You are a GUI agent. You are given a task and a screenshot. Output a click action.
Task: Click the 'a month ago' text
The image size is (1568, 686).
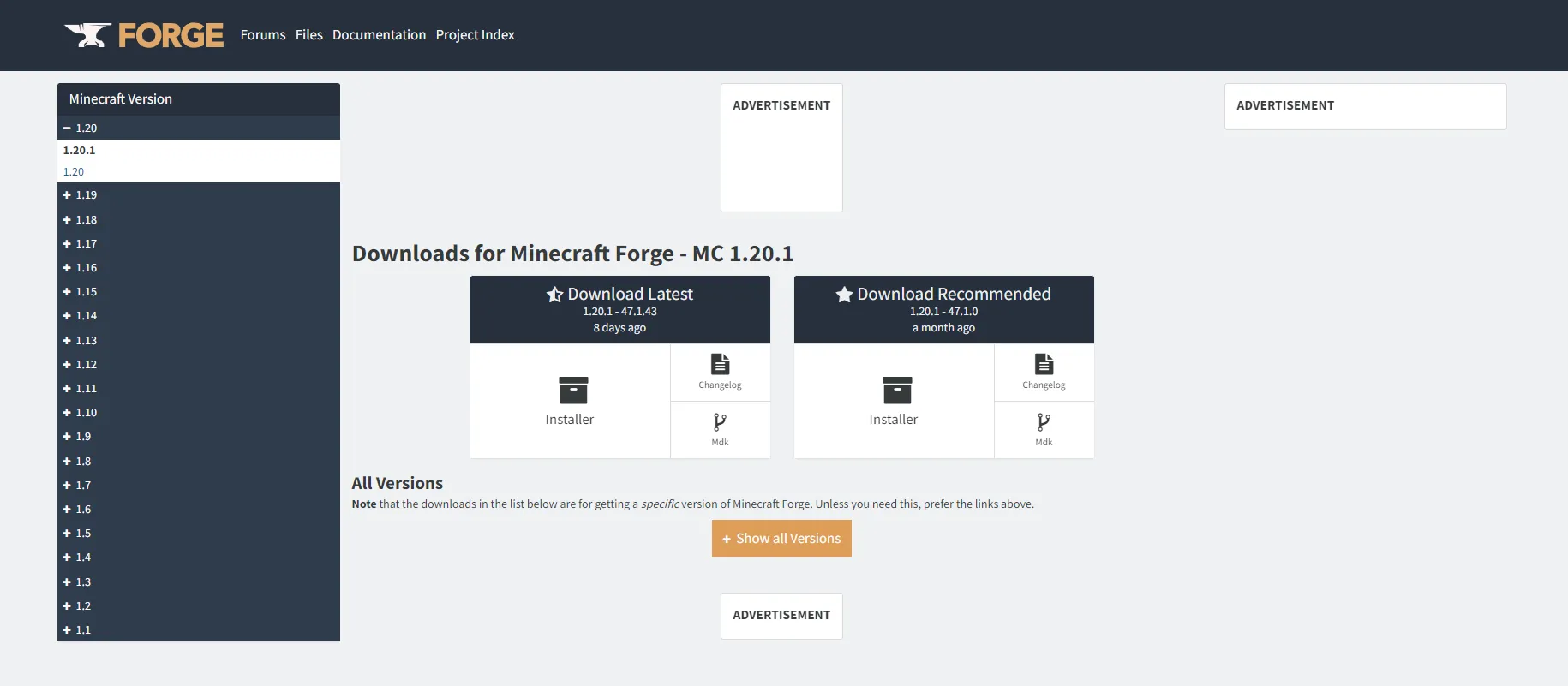click(x=943, y=328)
